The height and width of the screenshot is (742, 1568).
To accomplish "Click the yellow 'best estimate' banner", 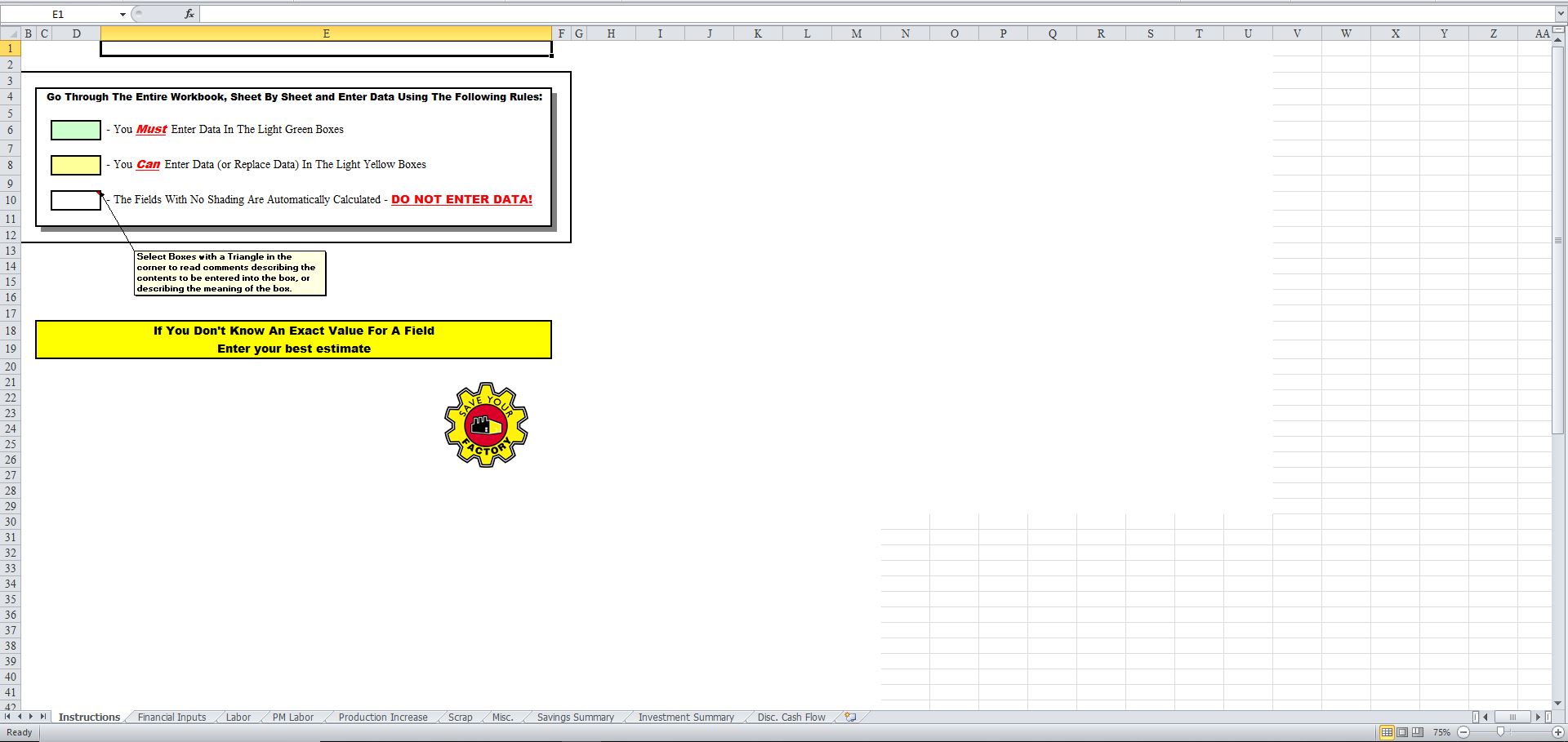I will [x=293, y=340].
